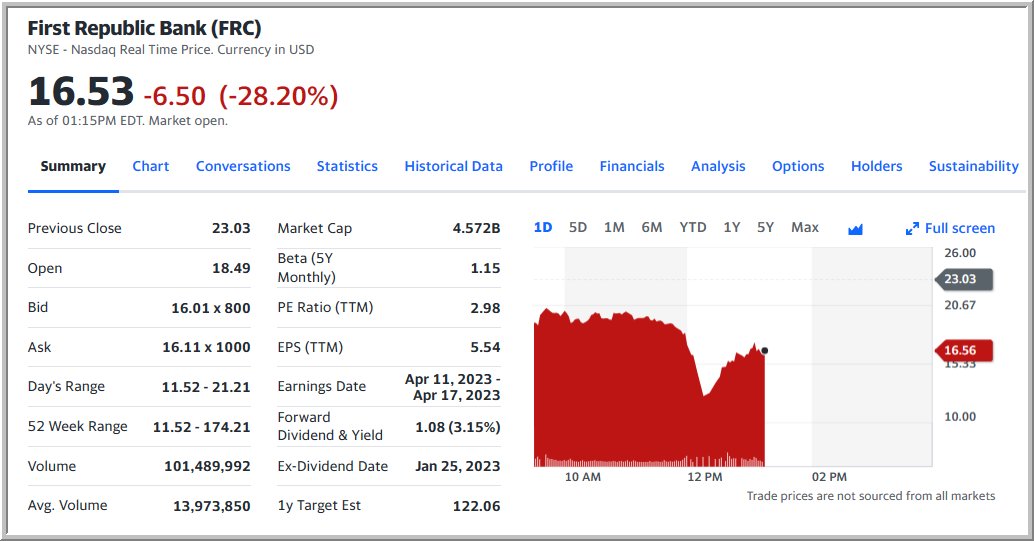
Task: Click the First Republic Bank (FRC) title
Action: [144, 28]
